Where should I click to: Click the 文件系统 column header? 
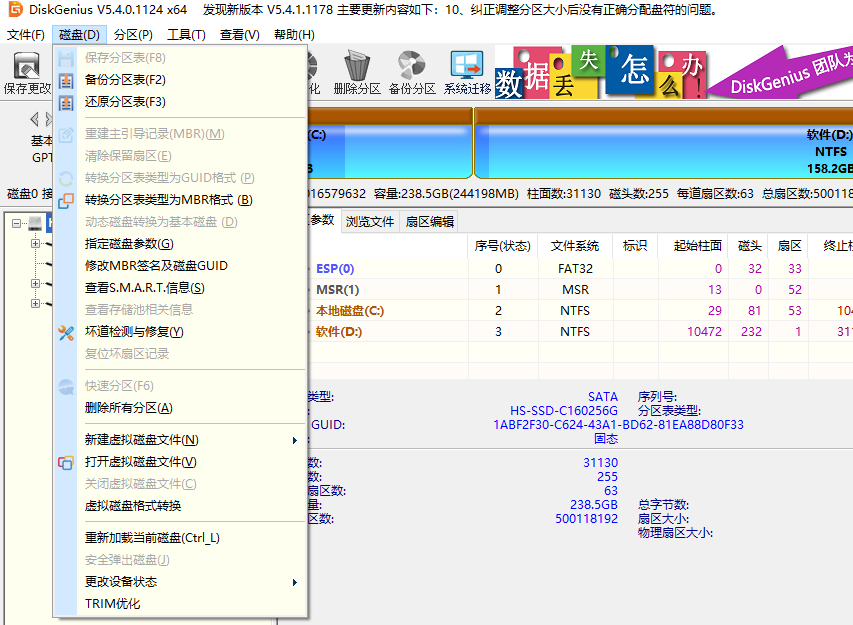point(575,246)
